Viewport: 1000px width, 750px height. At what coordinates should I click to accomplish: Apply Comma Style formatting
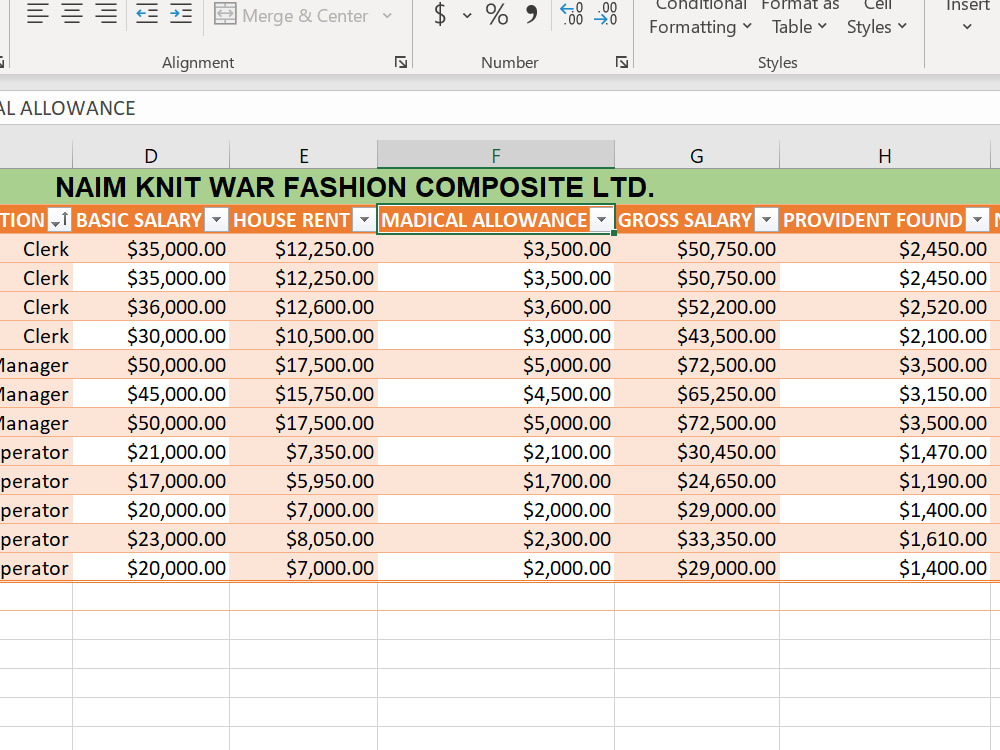pyautogui.click(x=531, y=14)
